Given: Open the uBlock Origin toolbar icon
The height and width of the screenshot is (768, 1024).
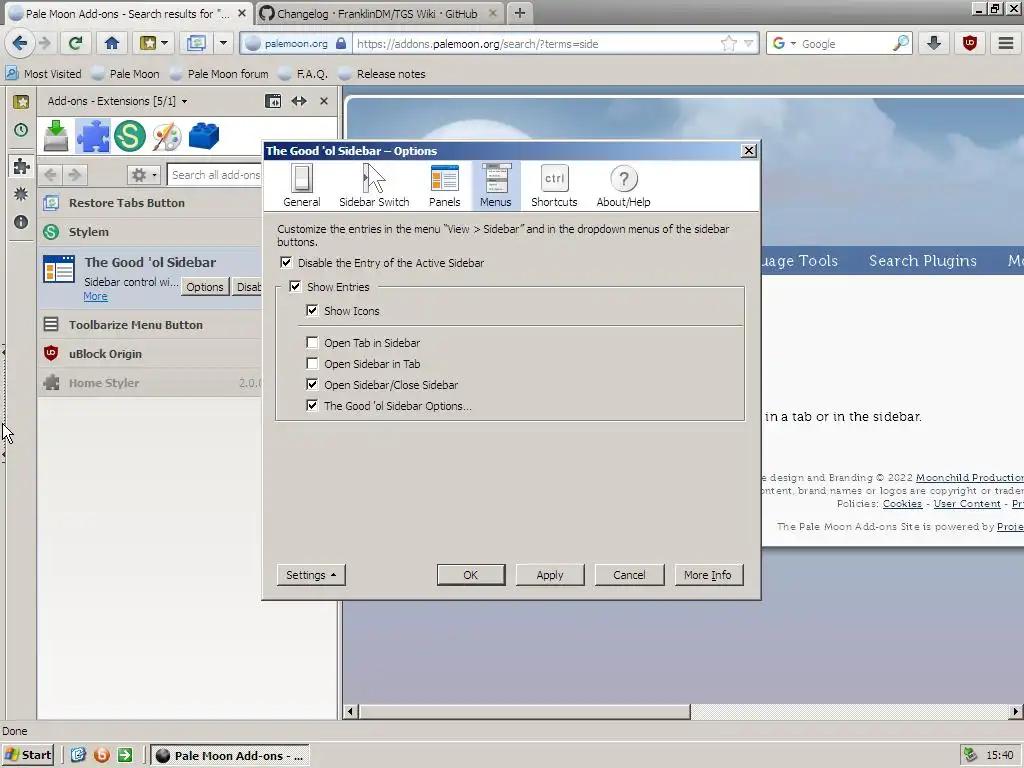Looking at the screenshot, I should pos(970,44).
